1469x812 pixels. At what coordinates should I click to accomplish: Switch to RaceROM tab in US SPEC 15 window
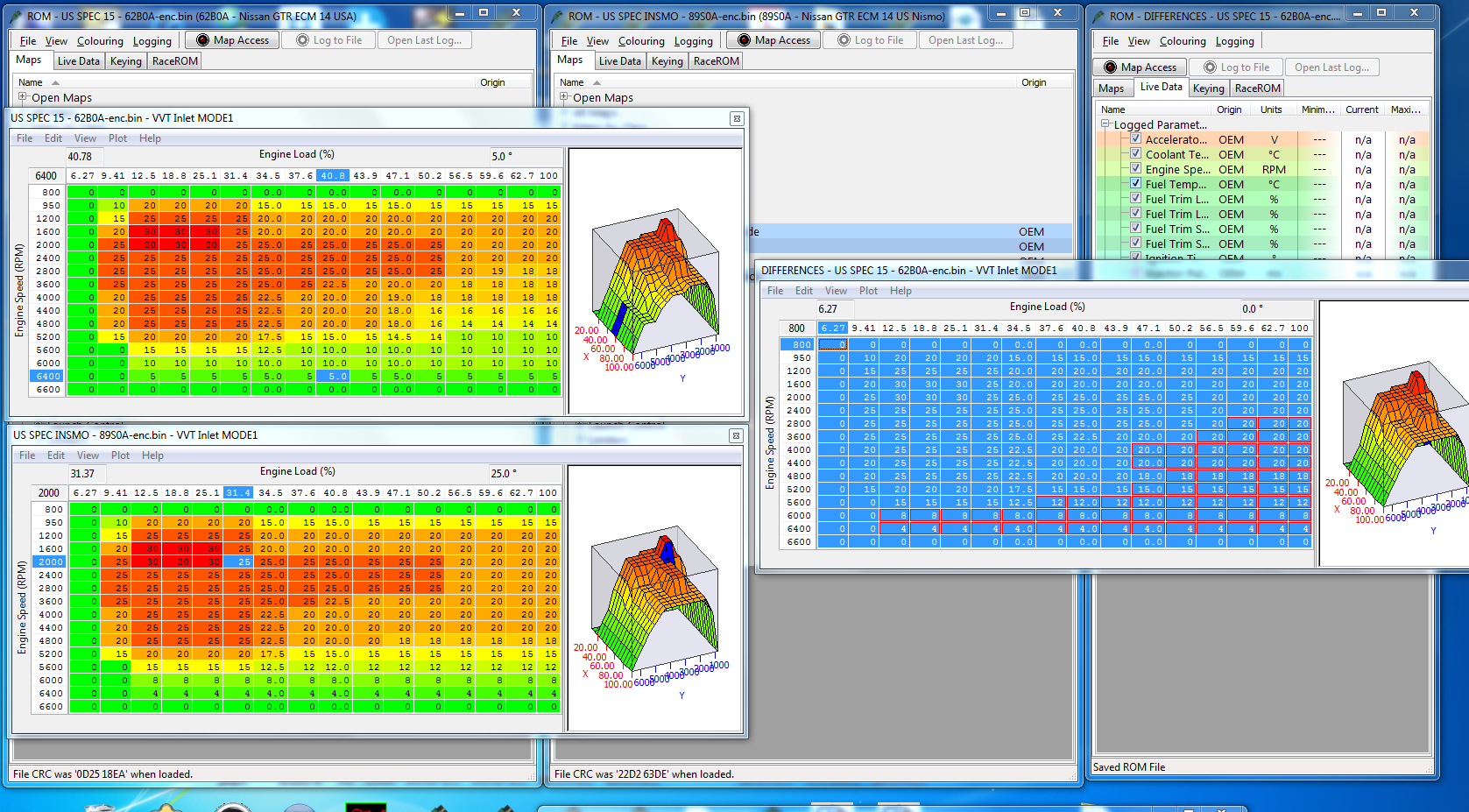pyautogui.click(x=174, y=61)
